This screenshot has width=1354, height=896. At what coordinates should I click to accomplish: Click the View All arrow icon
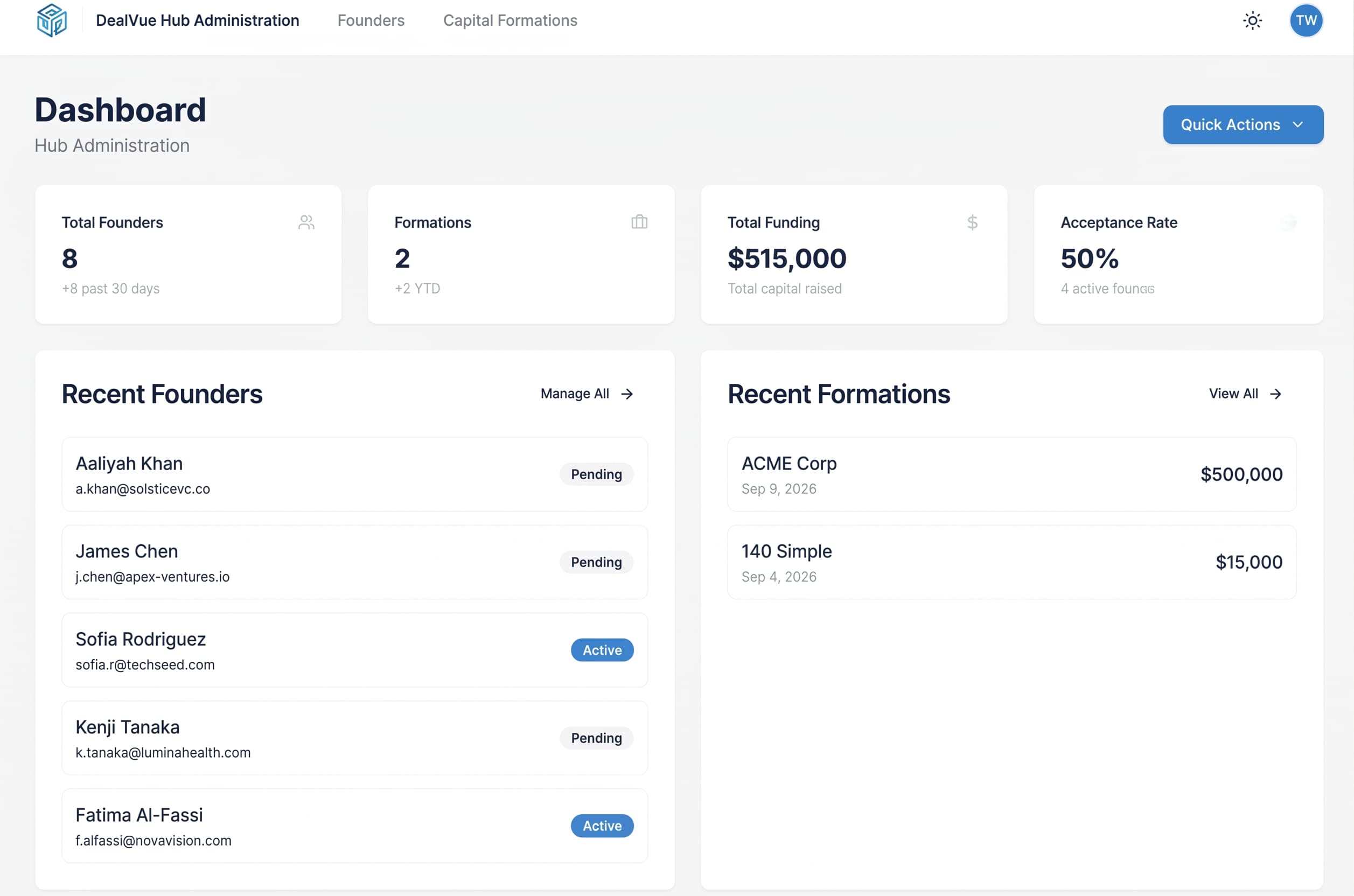coord(1276,394)
